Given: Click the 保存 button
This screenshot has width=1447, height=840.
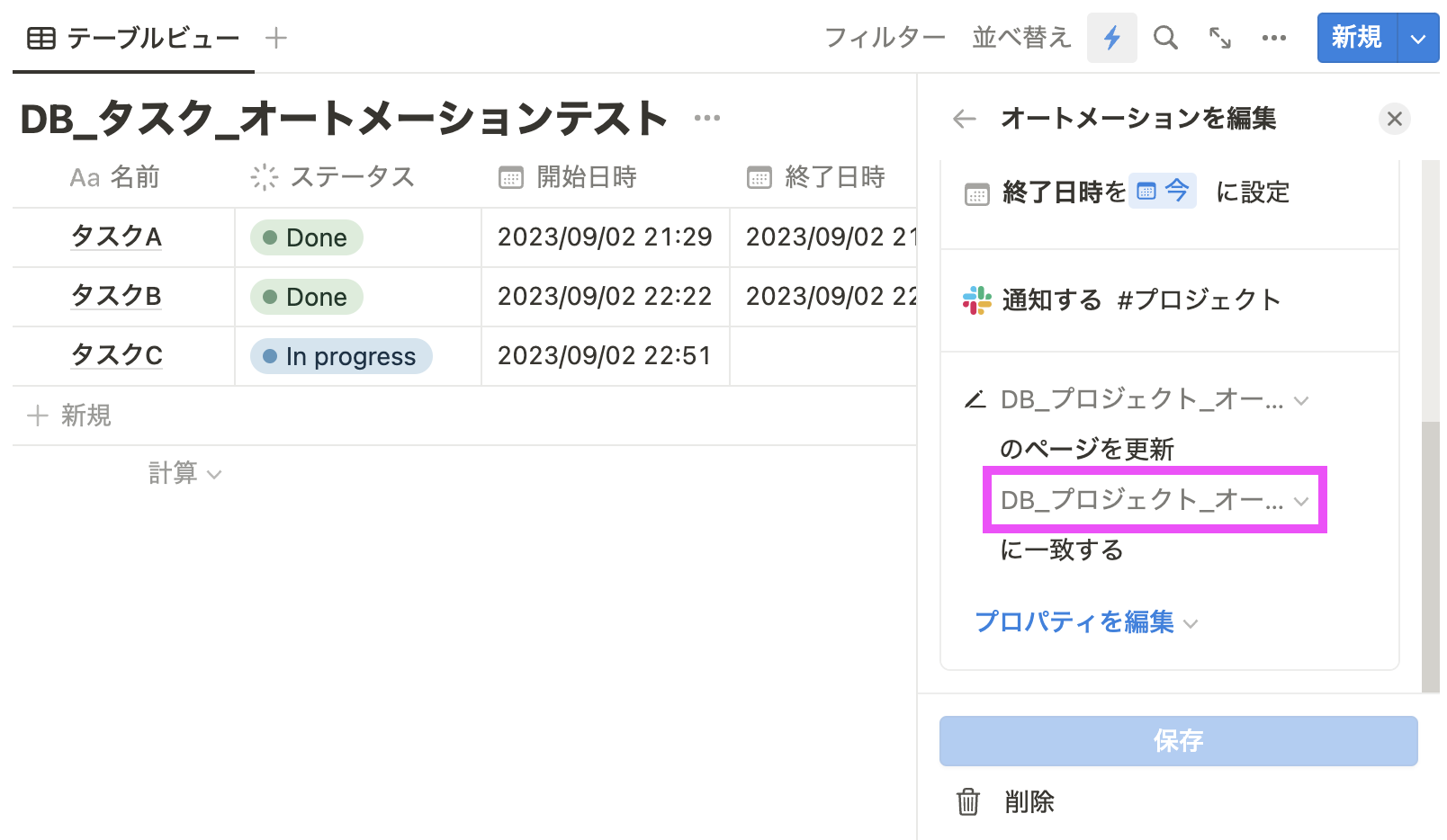Looking at the screenshot, I should pyautogui.click(x=1179, y=741).
